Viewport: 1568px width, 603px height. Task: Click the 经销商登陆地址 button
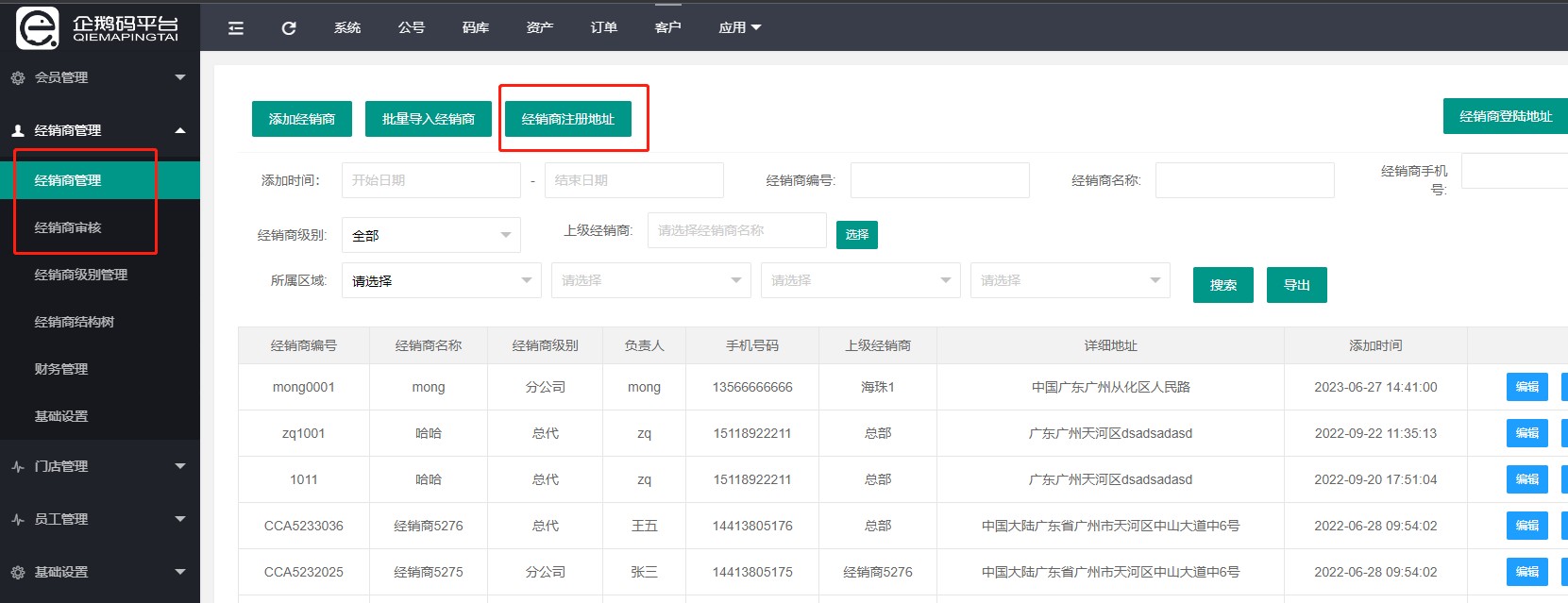(x=1506, y=116)
